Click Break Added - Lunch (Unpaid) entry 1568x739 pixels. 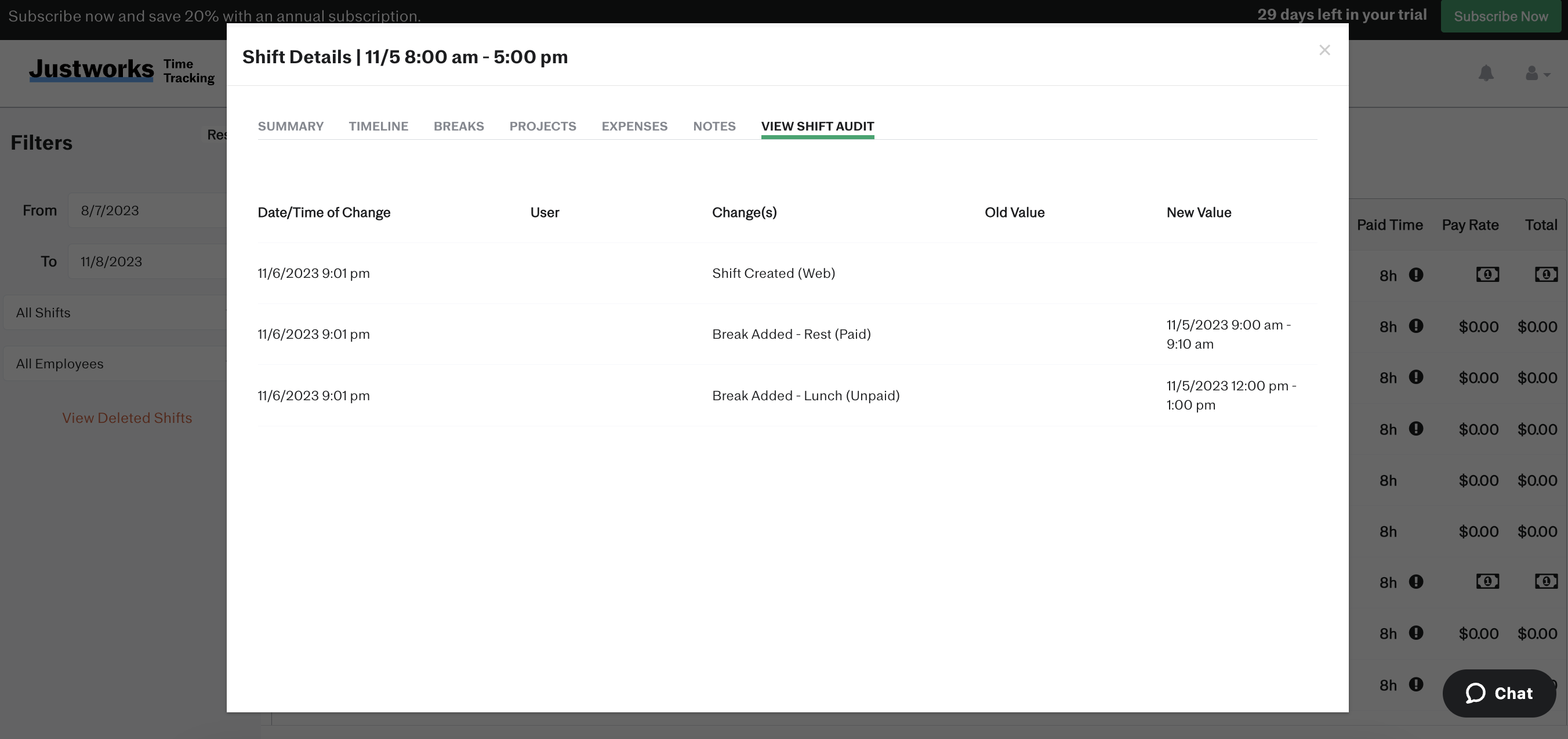pos(806,396)
